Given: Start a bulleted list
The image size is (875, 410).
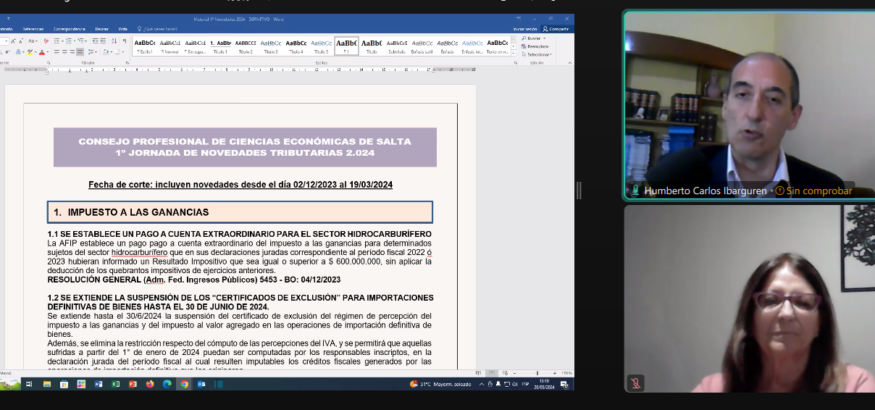Looking at the screenshot, I should point(56,41).
